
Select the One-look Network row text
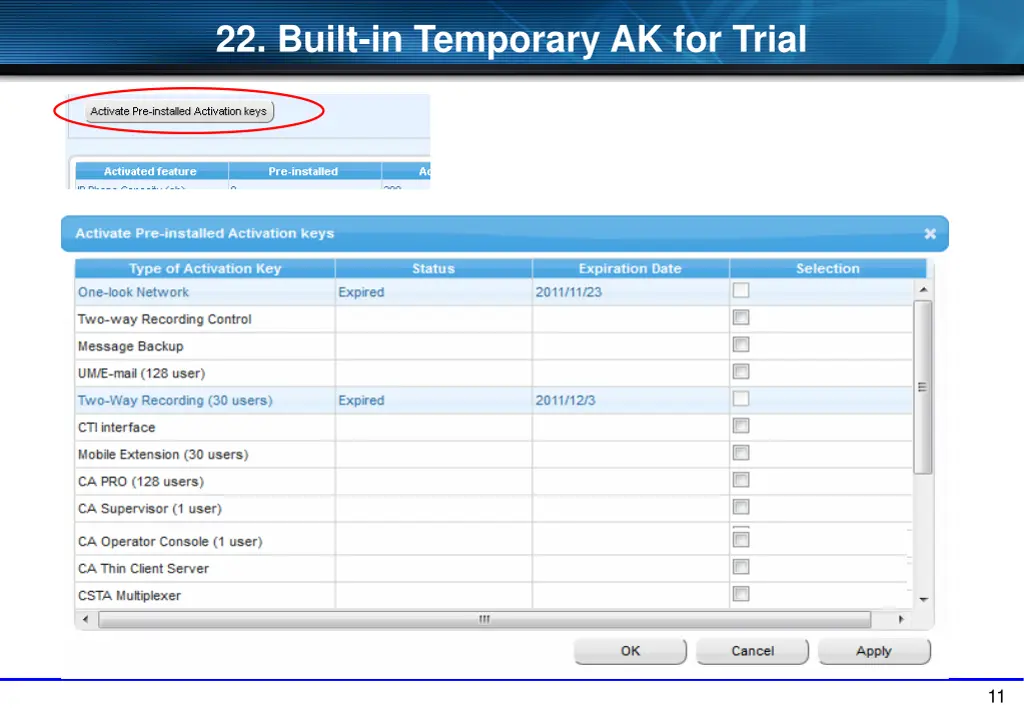coord(133,292)
